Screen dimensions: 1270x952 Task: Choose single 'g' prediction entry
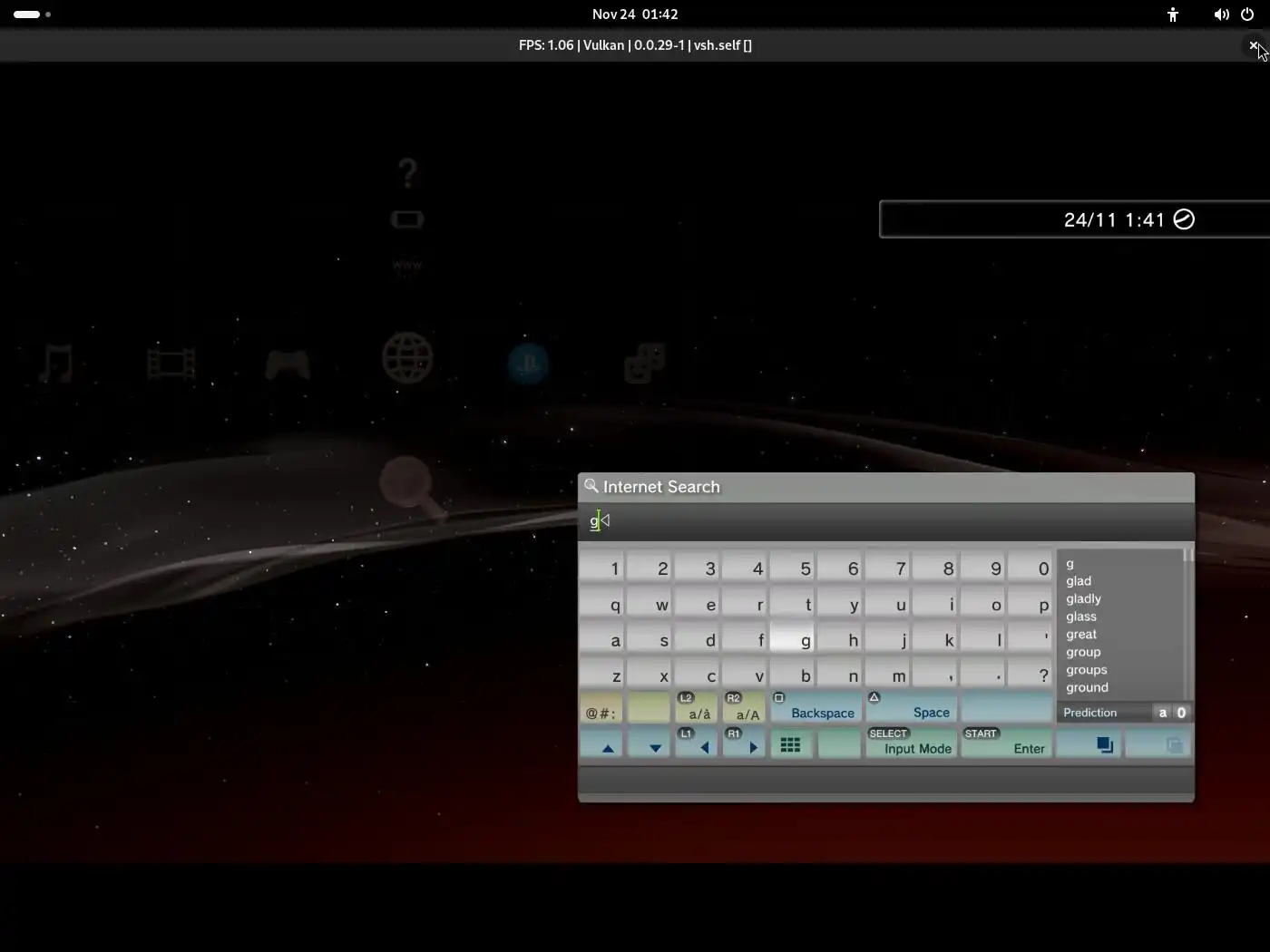coord(1070,563)
